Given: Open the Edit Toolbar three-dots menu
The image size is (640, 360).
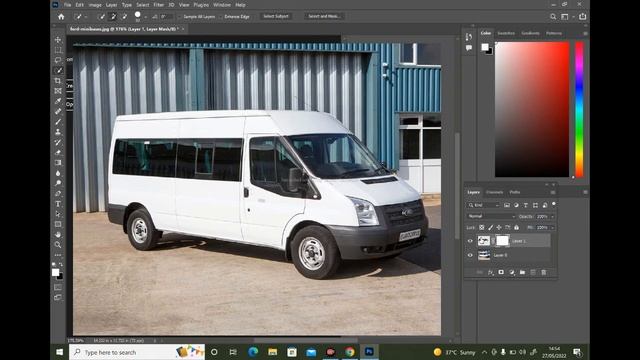Looking at the screenshot, I should click(58, 255).
